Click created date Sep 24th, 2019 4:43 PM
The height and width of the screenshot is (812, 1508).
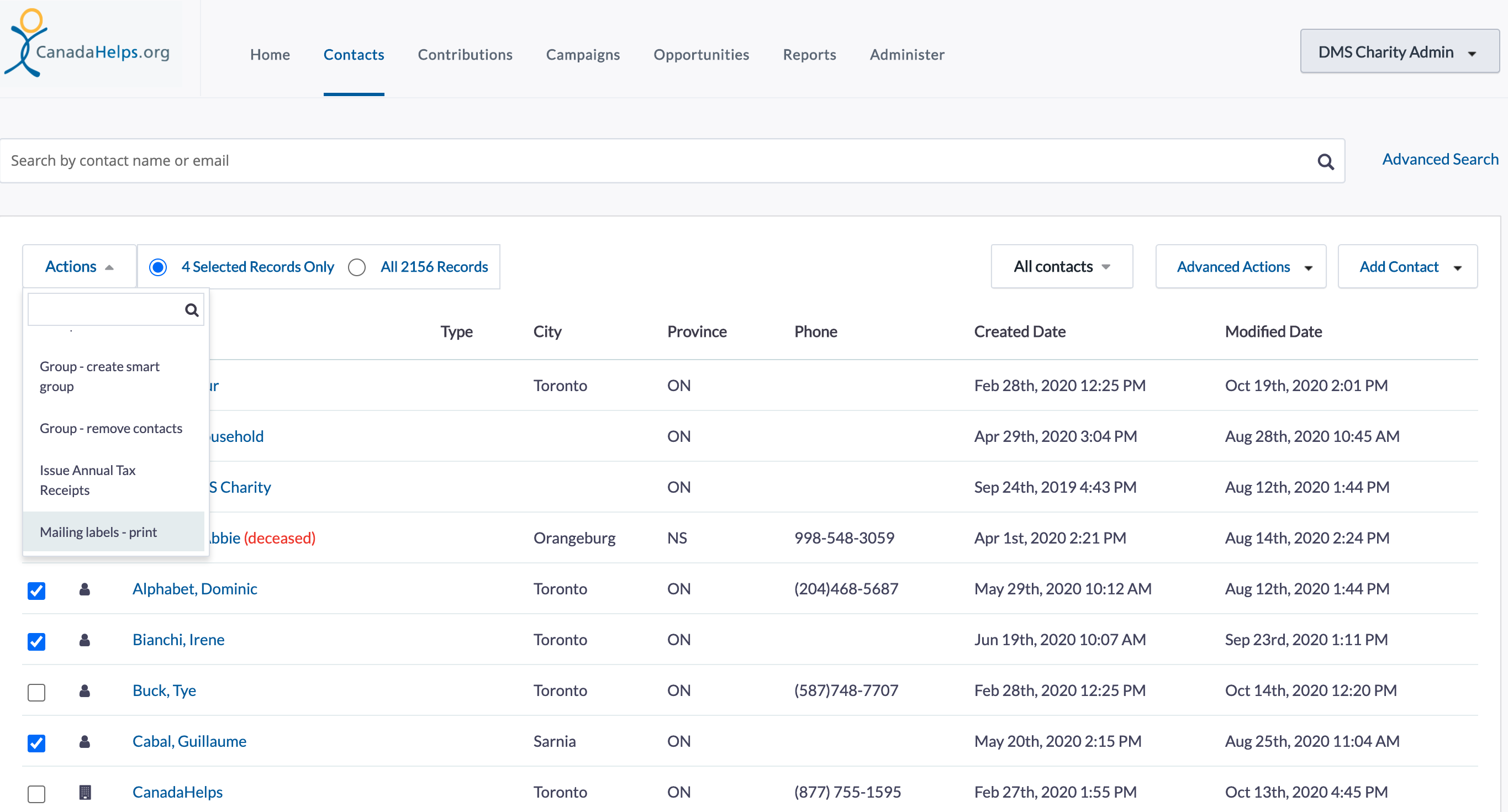tap(1055, 487)
